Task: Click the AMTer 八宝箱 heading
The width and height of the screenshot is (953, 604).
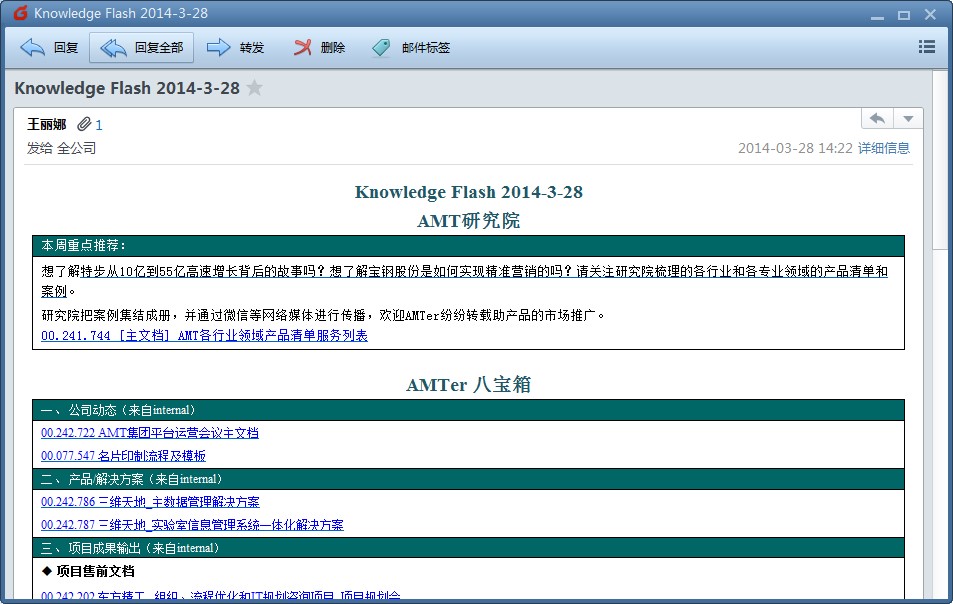Action: point(469,384)
